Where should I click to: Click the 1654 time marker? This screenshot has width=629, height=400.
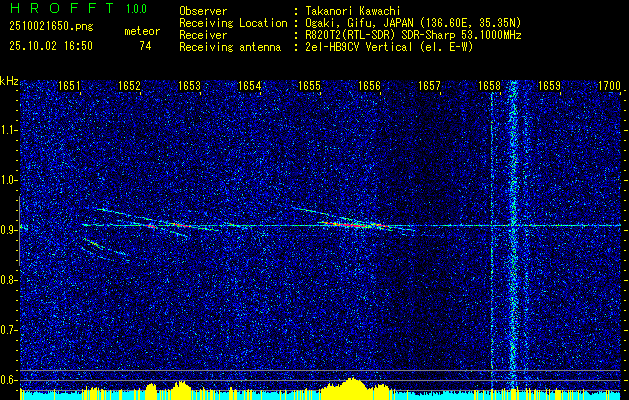250,86
